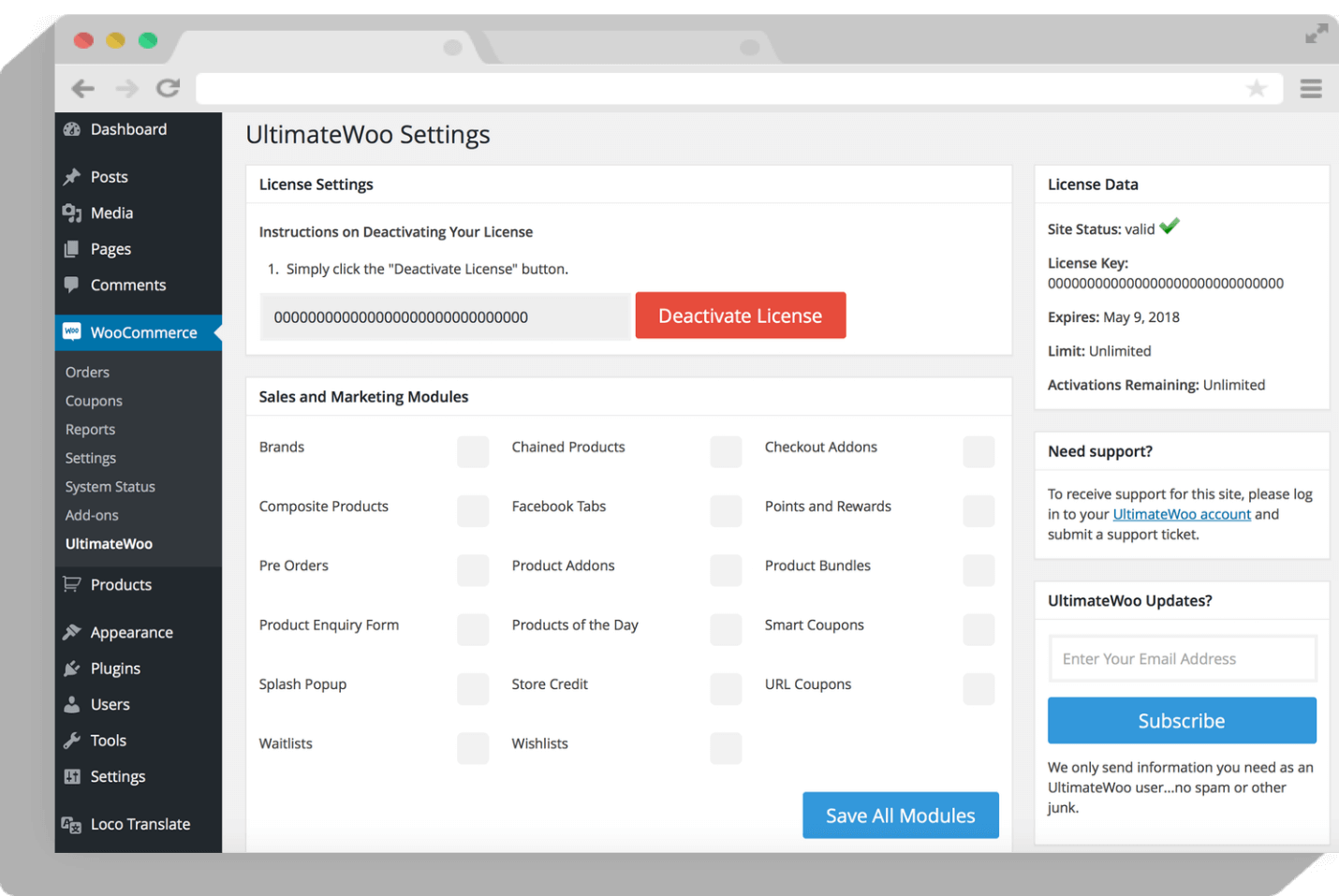The image size is (1339, 896).
Task: Click the Users person icon
Action: click(x=72, y=704)
